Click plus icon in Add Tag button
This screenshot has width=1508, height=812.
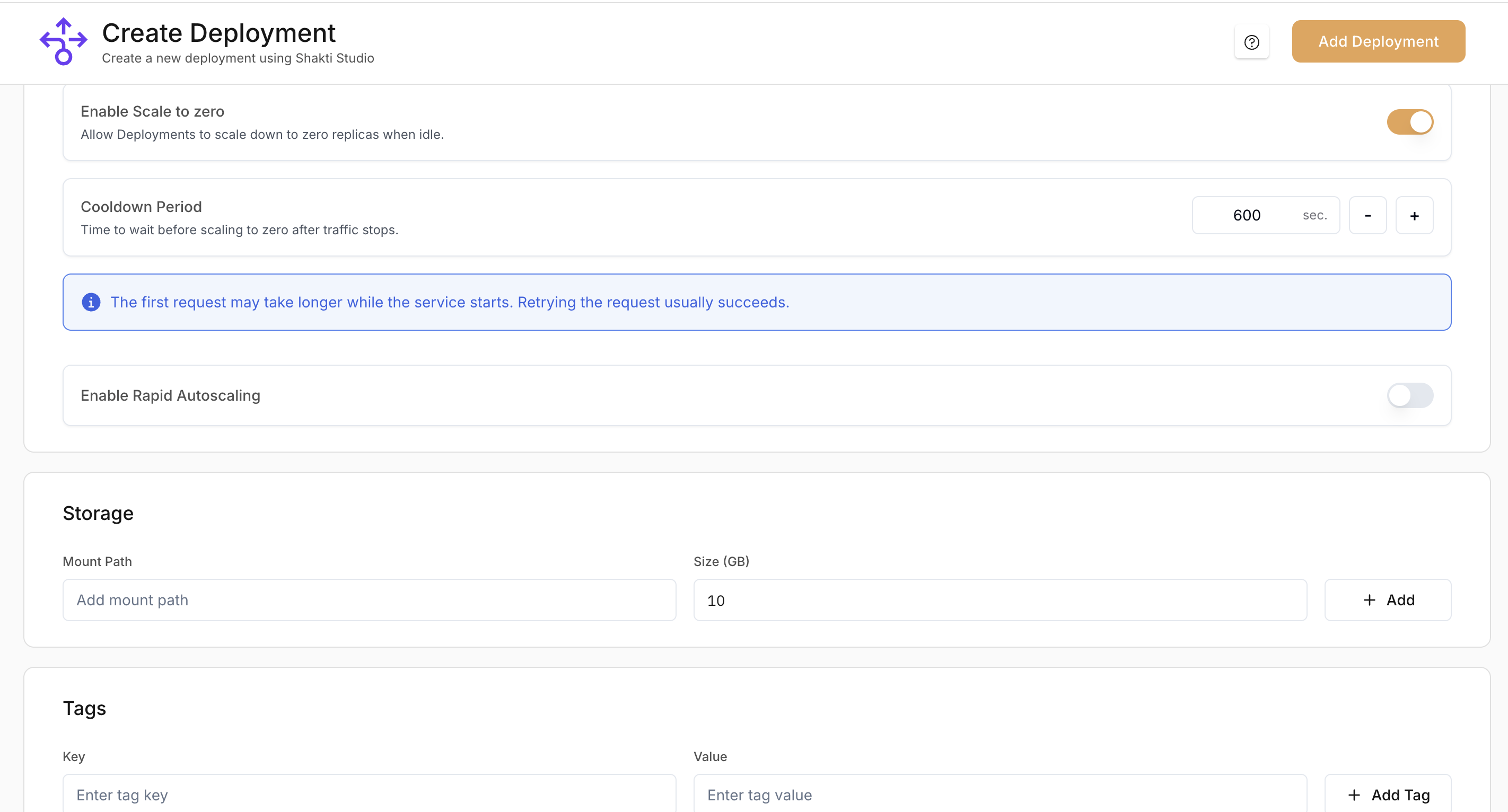[x=1354, y=795]
